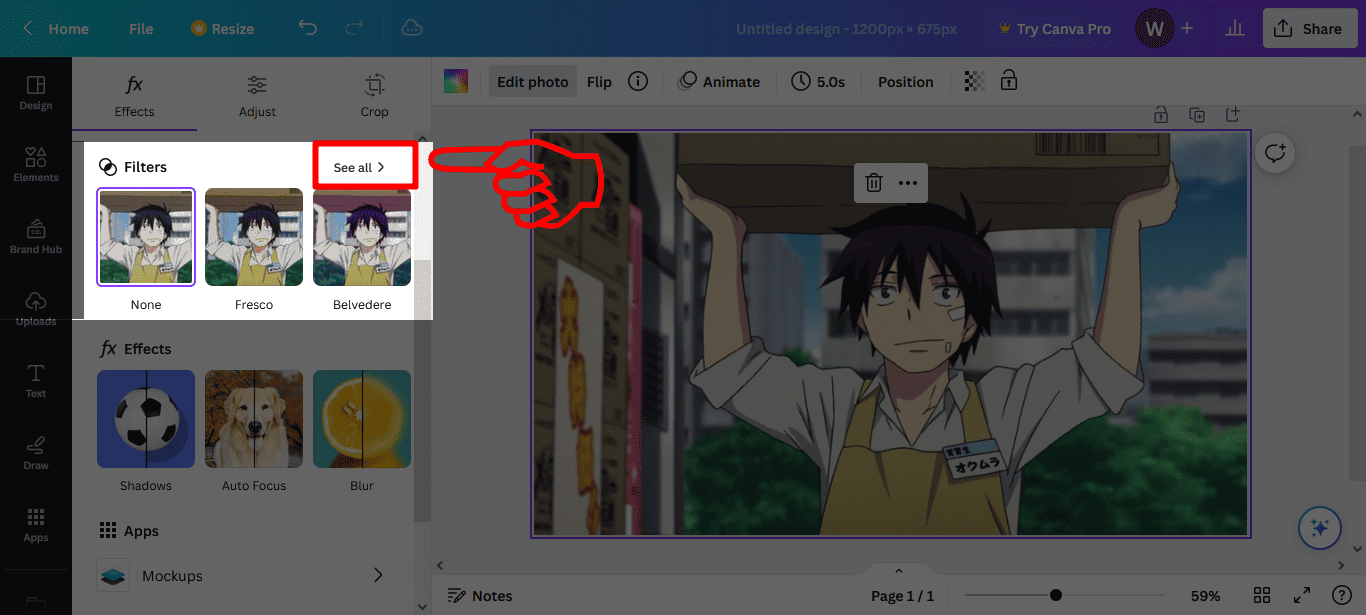See all filters
This screenshot has width=1366, height=615.
[359, 167]
